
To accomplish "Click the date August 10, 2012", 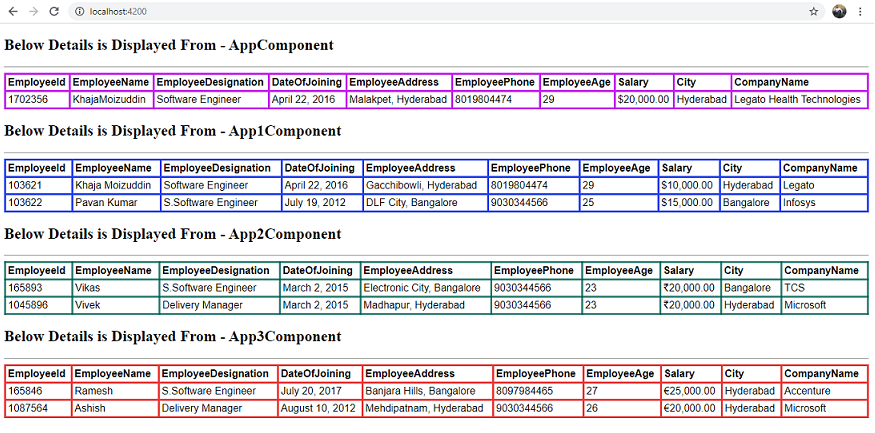I will coord(318,408).
